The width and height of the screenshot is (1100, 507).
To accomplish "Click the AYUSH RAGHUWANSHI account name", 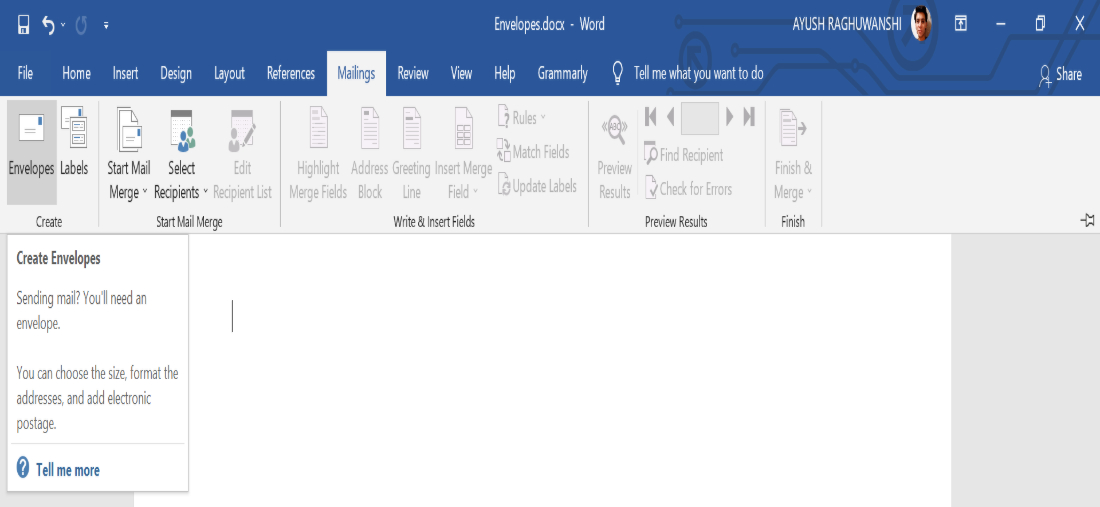I will (846, 25).
